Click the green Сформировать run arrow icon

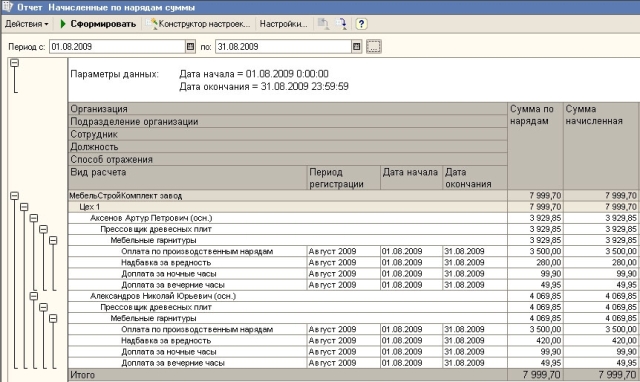click(63, 24)
